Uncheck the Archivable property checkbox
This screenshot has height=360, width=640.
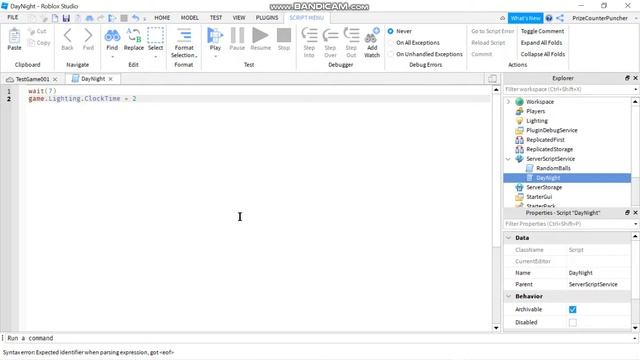click(x=573, y=309)
